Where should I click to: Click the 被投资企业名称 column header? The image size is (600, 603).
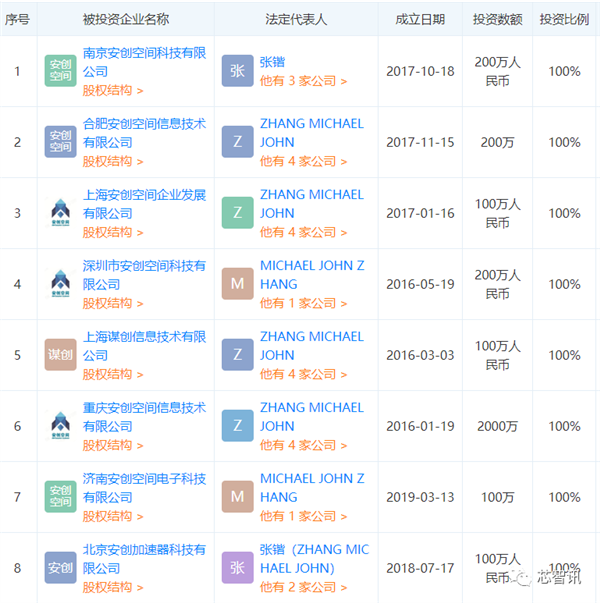(126, 19)
